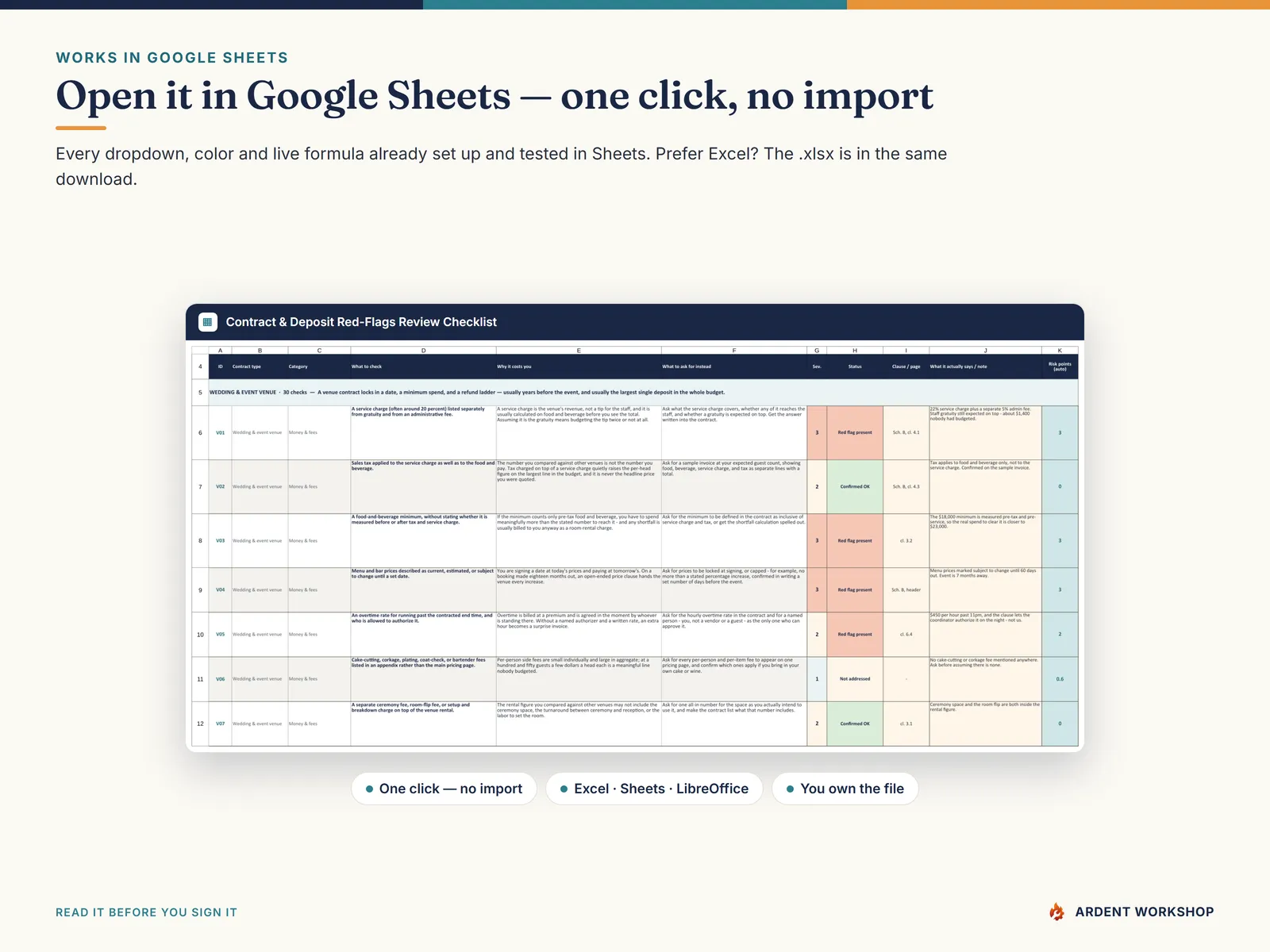
Task: Click the Ardent Workshop flame logo
Action: [x=1056, y=912]
